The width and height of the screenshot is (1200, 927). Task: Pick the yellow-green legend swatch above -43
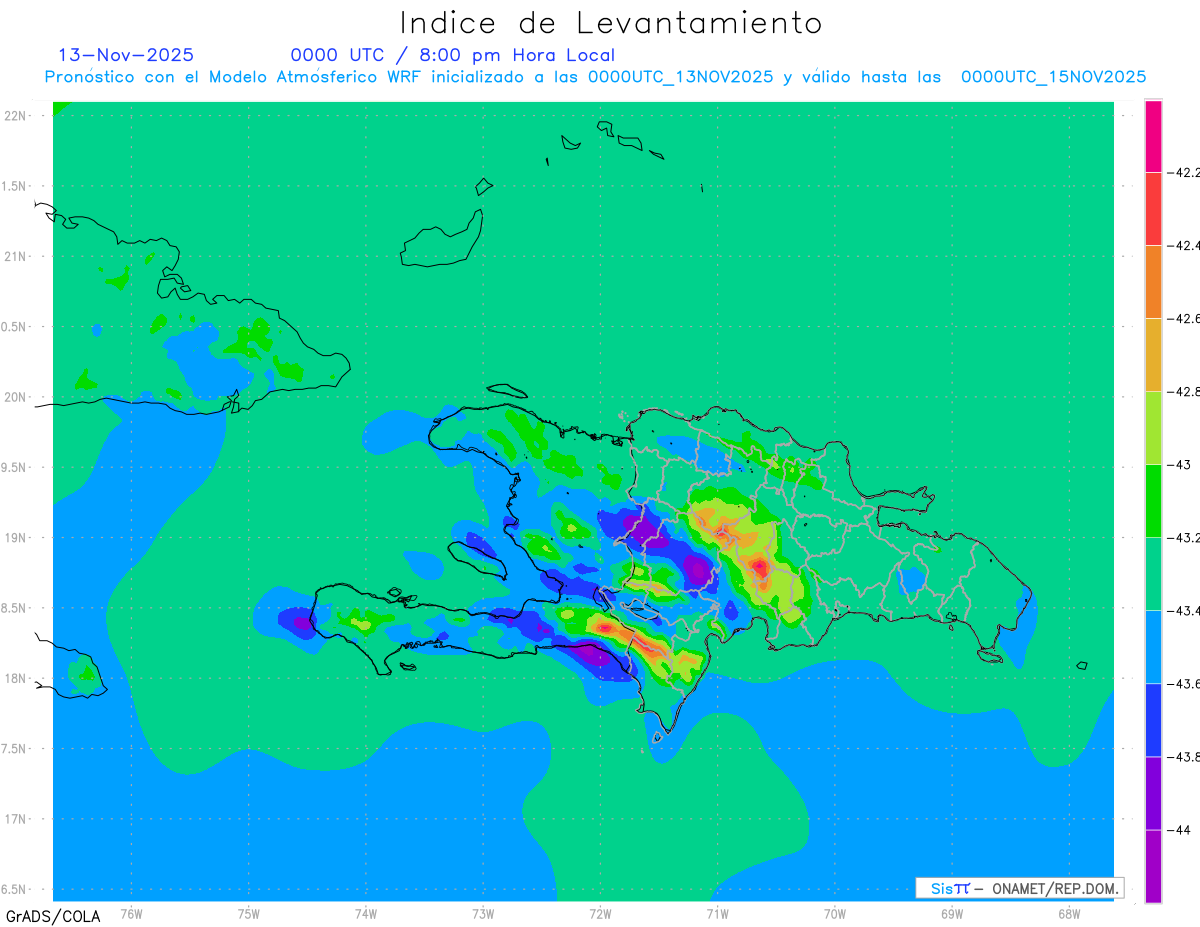(x=1153, y=427)
